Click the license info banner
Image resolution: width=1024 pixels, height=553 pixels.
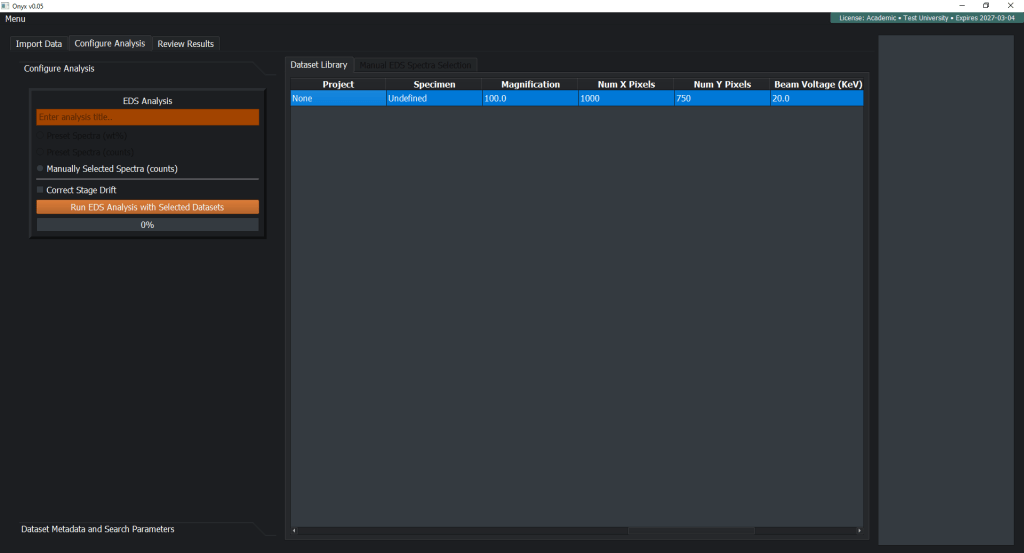point(927,18)
